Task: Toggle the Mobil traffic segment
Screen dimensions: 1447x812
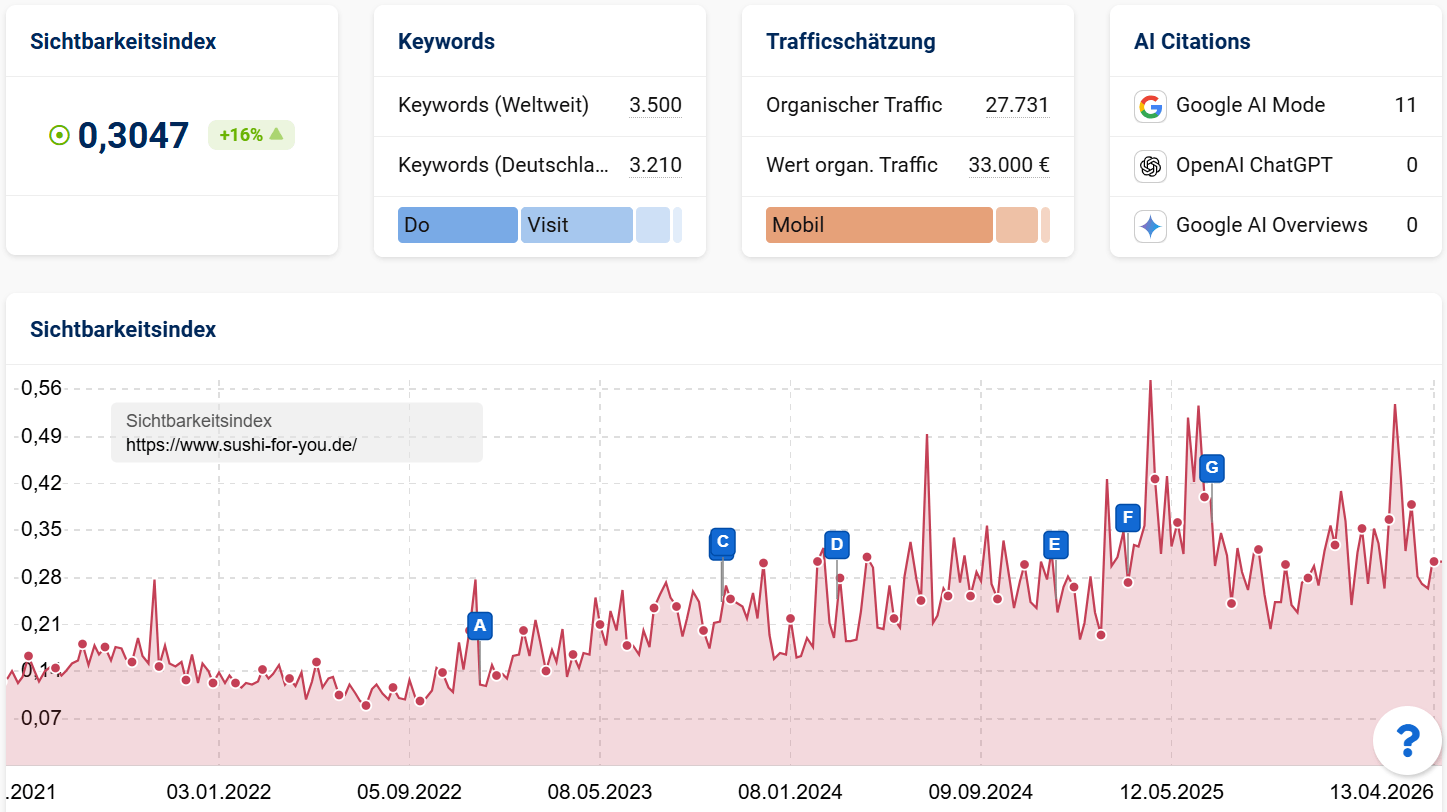Action: click(x=878, y=225)
